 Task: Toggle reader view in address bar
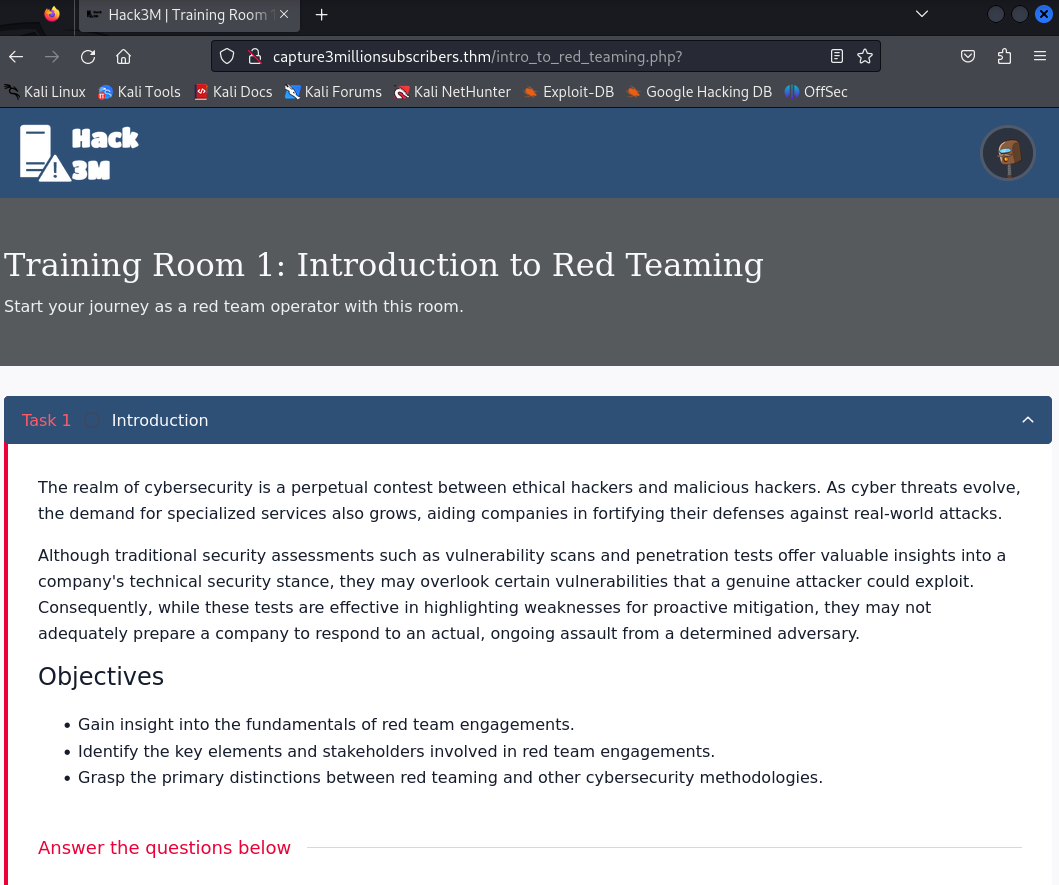pos(837,57)
